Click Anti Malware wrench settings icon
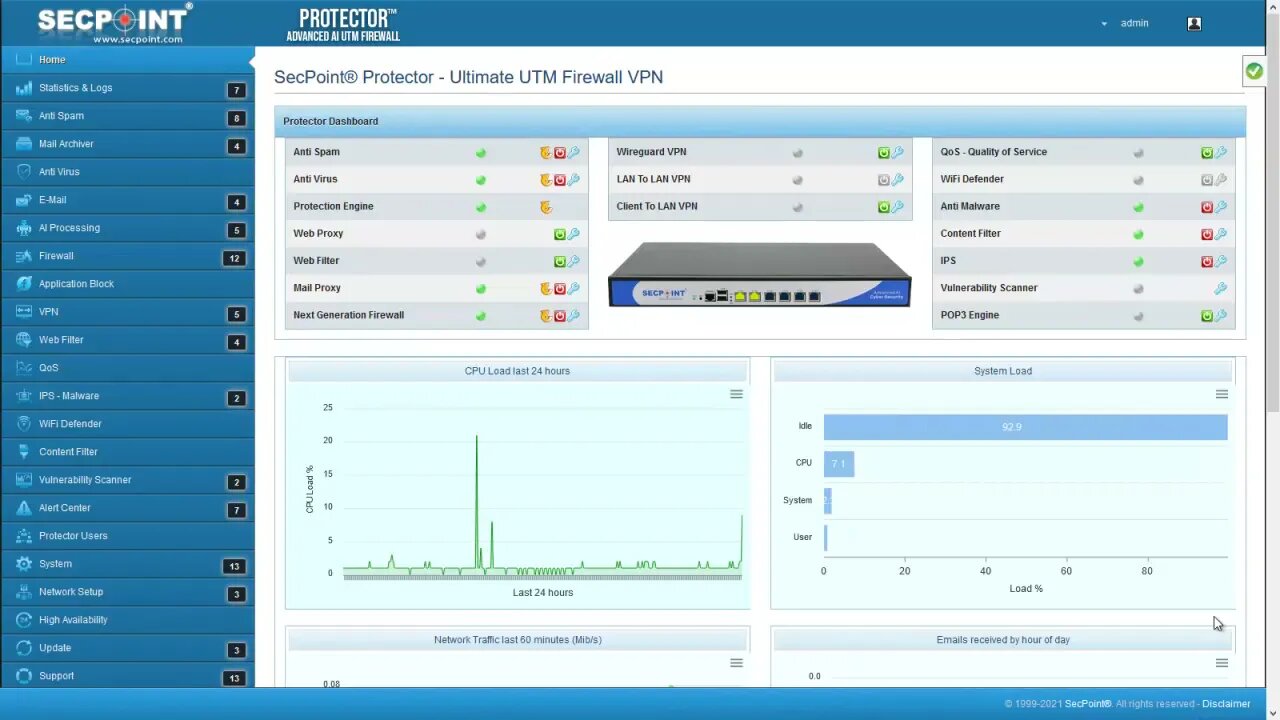Image resolution: width=1280 pixels, height=720 pixels. coord(1220,207)
